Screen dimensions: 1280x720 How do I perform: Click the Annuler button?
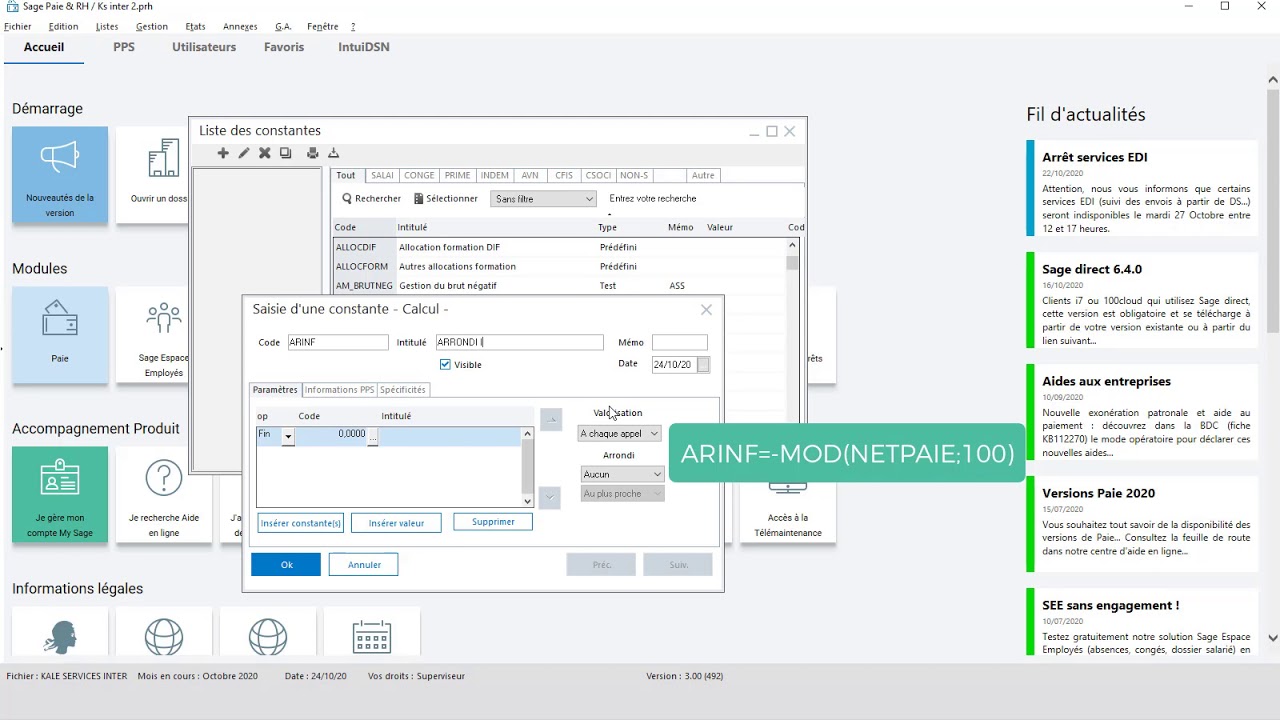(364, 565)
